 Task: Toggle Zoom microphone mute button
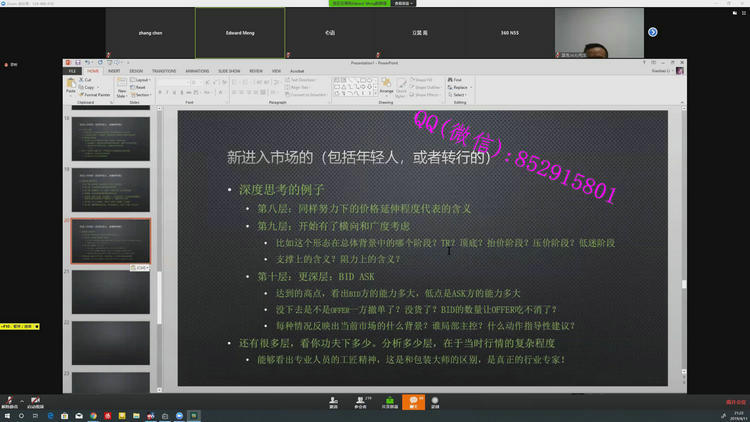10,401
